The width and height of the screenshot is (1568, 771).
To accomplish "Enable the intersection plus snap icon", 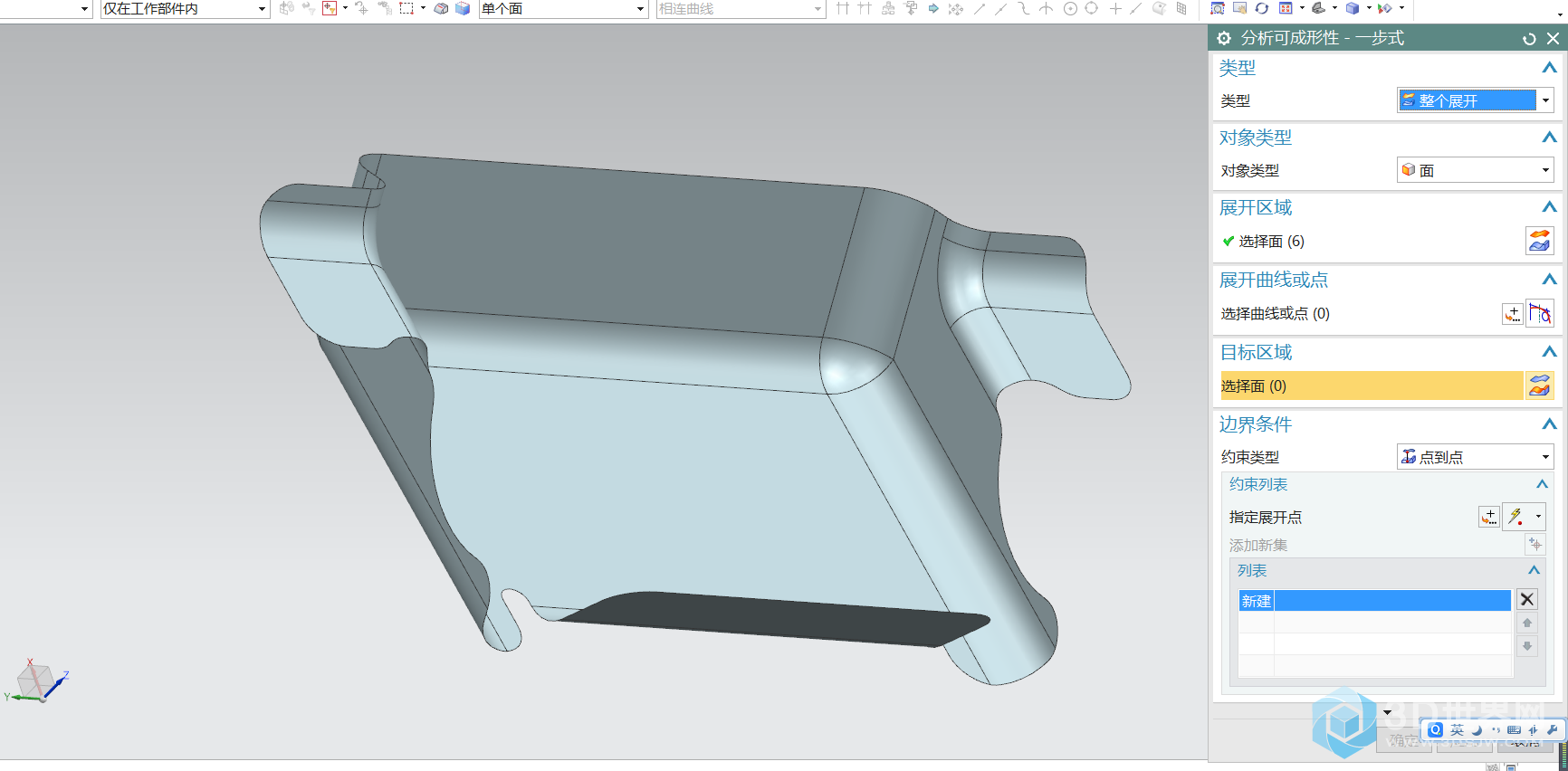I will pos(1115,8).
